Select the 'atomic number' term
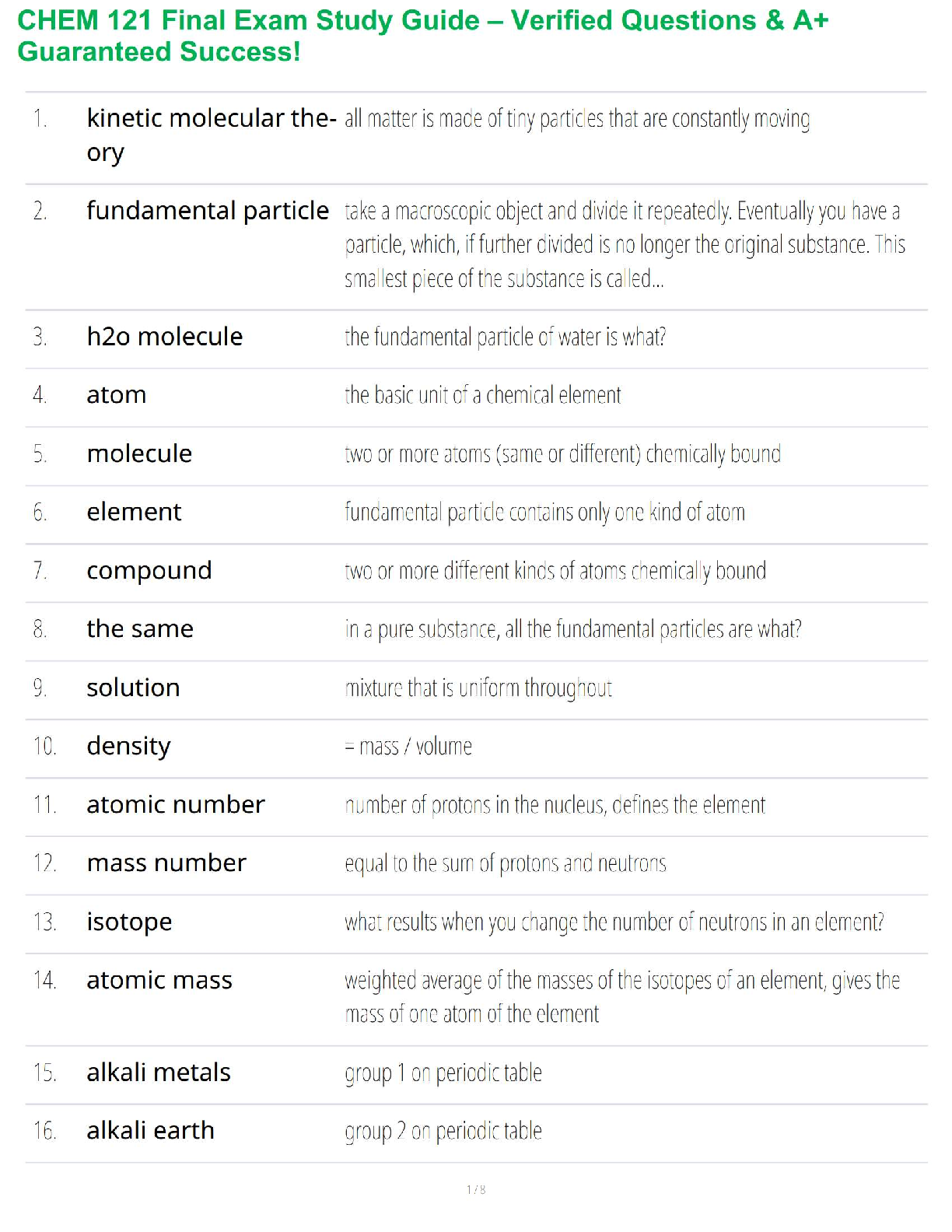Viewport: 952px width, 1232px height. (176, 804)
